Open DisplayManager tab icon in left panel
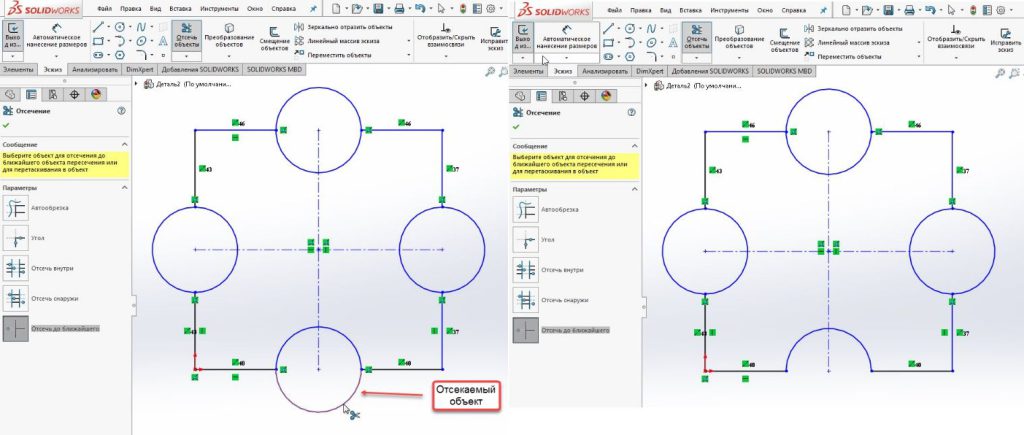 click(x=96, y=94)
